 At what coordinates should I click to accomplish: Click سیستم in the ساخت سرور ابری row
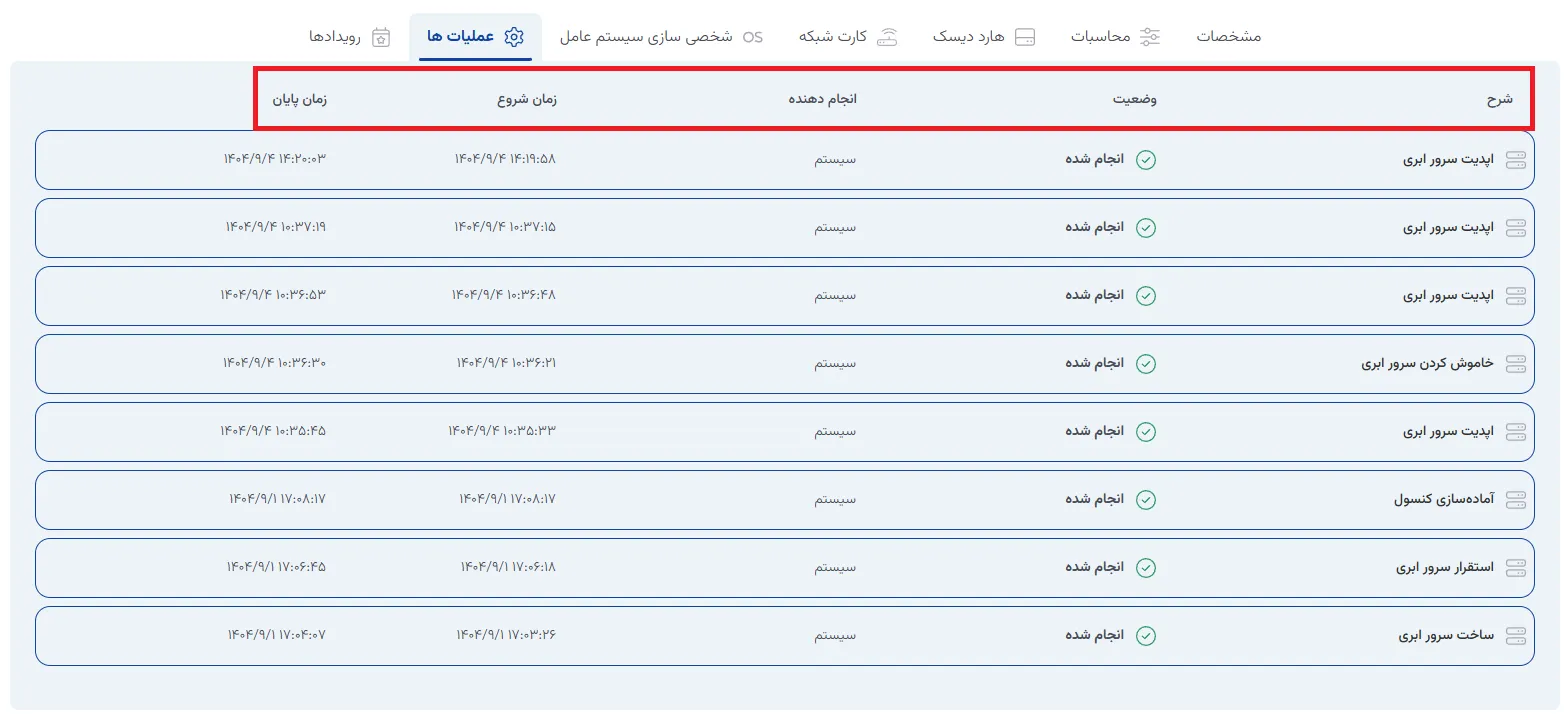pyautogui.click(x=835, y=636)
